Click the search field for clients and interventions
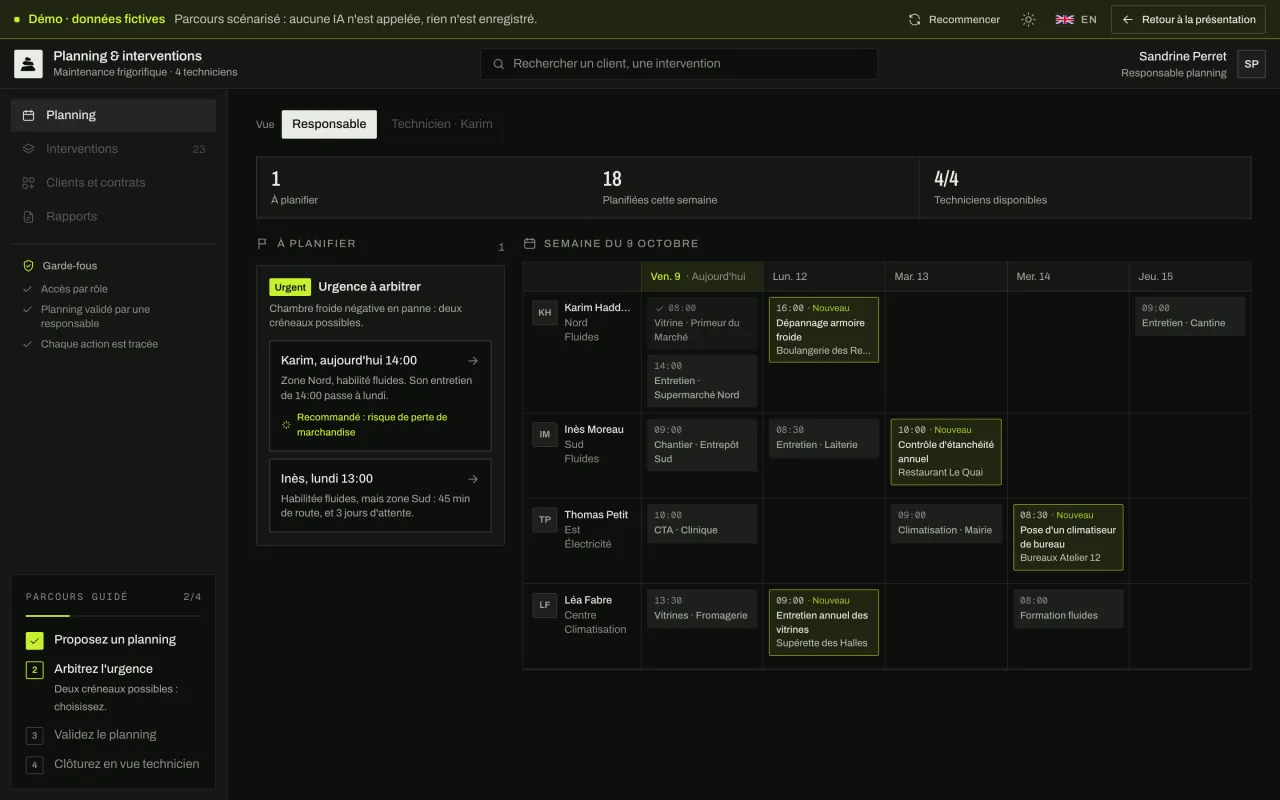The image size is (1280, 800). point(679,64)
